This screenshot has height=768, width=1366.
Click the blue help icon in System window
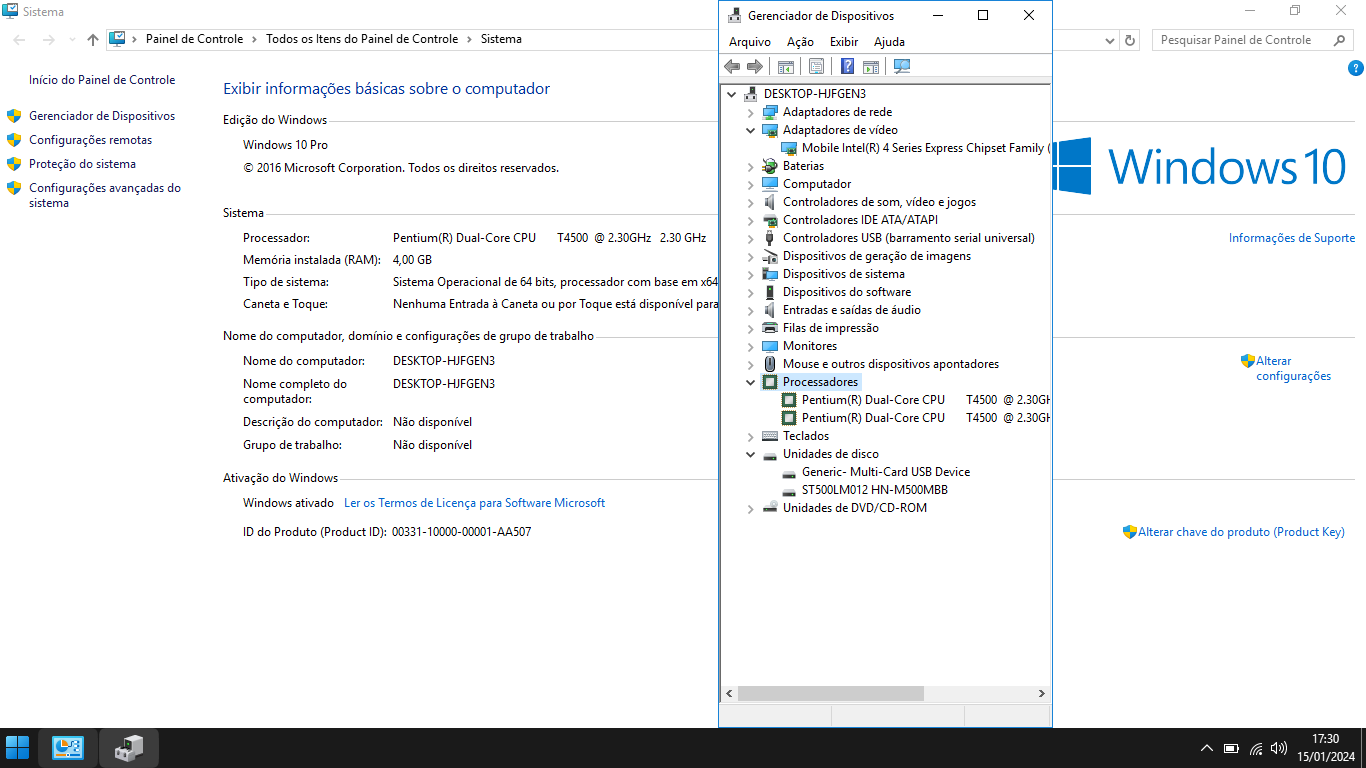point(1356,68)
